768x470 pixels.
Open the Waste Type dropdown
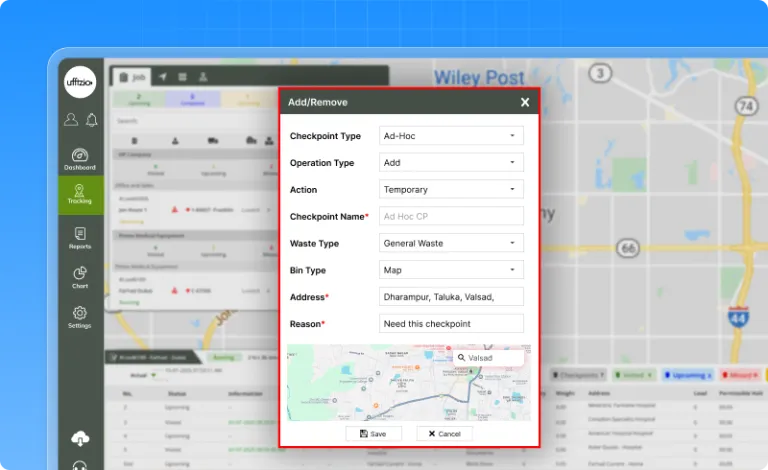[451, 243]
